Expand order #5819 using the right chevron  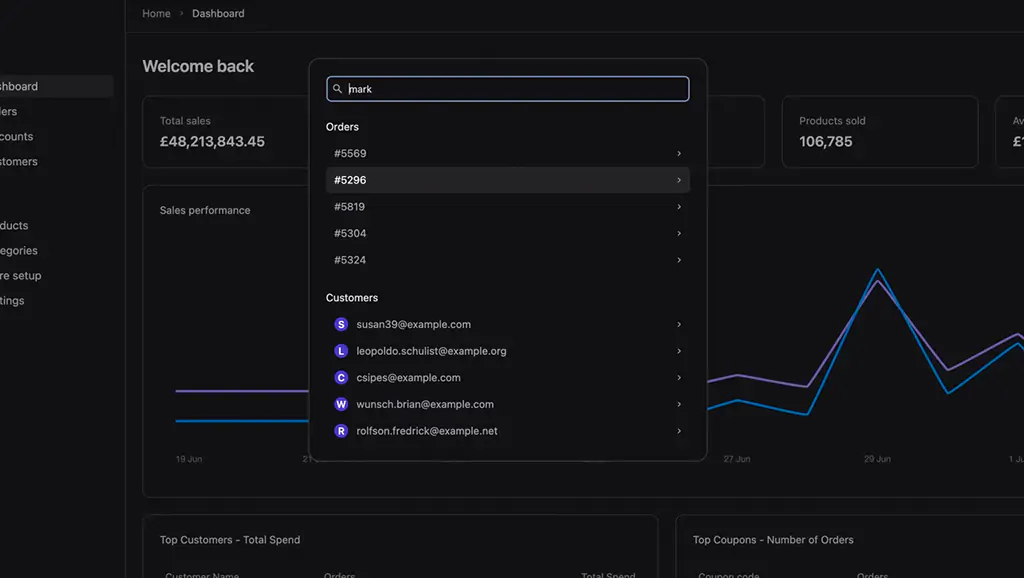(679, 207)
